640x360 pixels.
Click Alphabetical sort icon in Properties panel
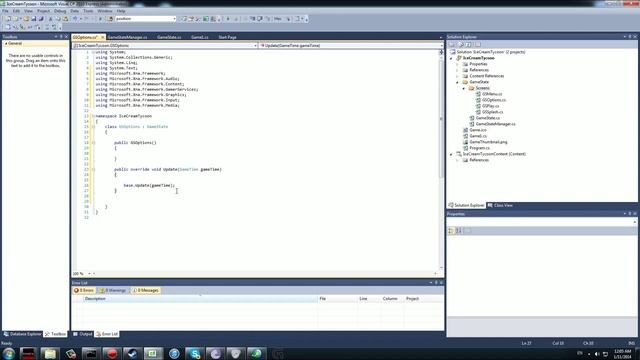click(459, 231)
